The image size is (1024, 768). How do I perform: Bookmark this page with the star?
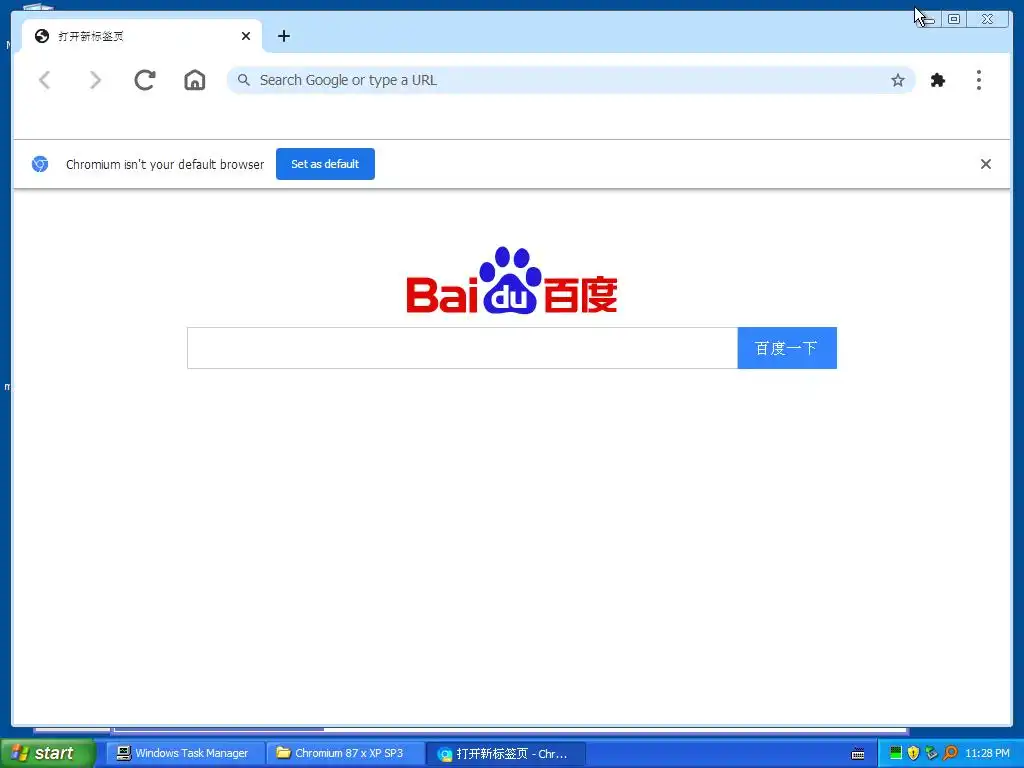click(x=898, y=80)
